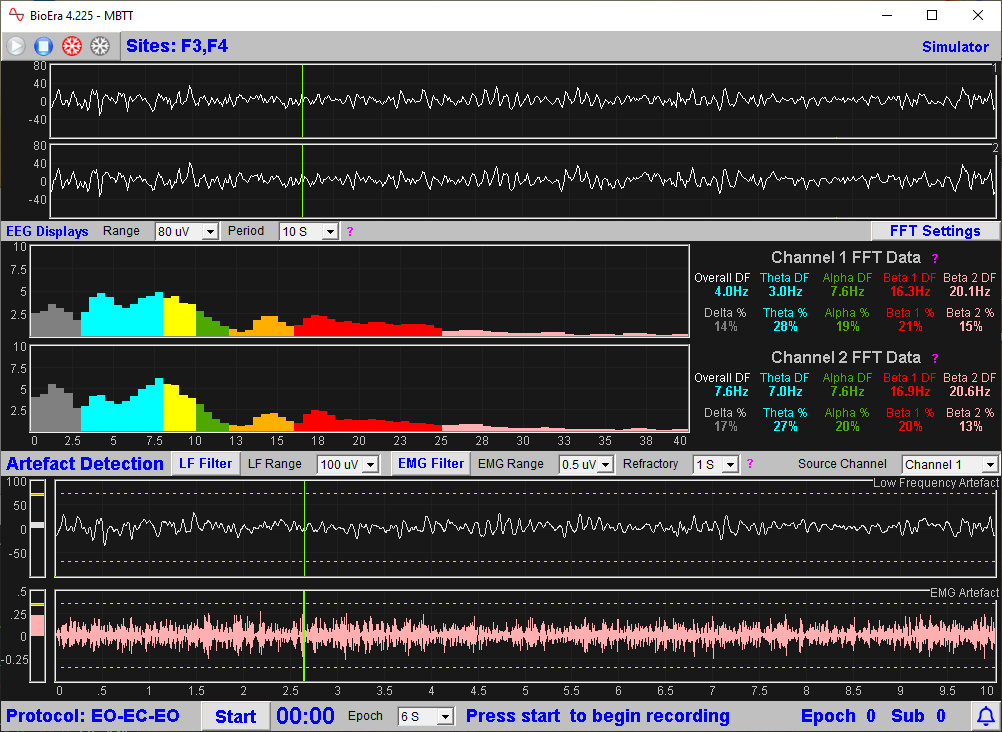Enable Simulator mode
Screen dimensions: 1002x732
tap(955, 46)
